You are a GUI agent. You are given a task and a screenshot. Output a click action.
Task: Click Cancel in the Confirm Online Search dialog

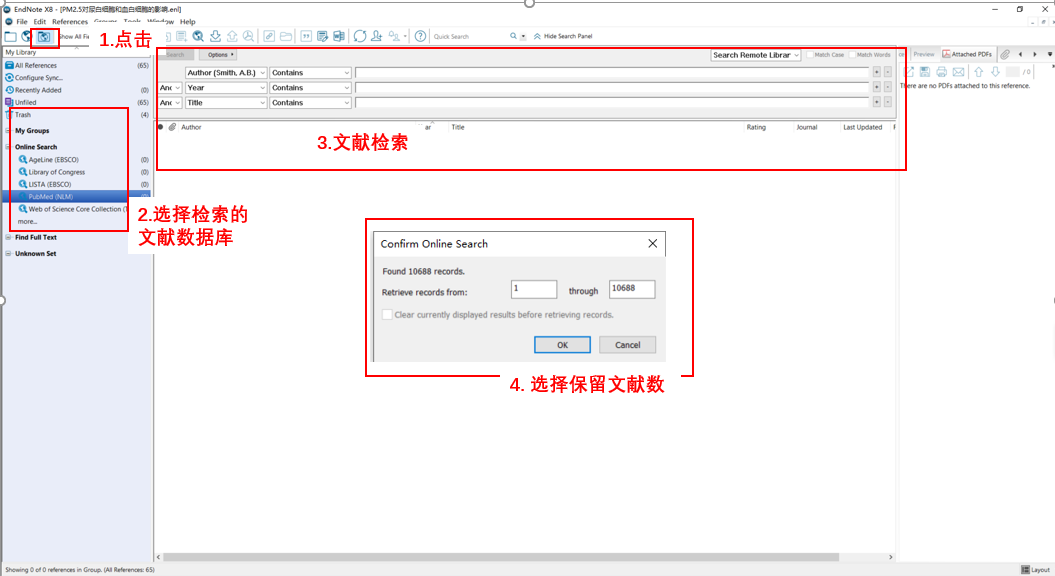(x=628, y=345)
